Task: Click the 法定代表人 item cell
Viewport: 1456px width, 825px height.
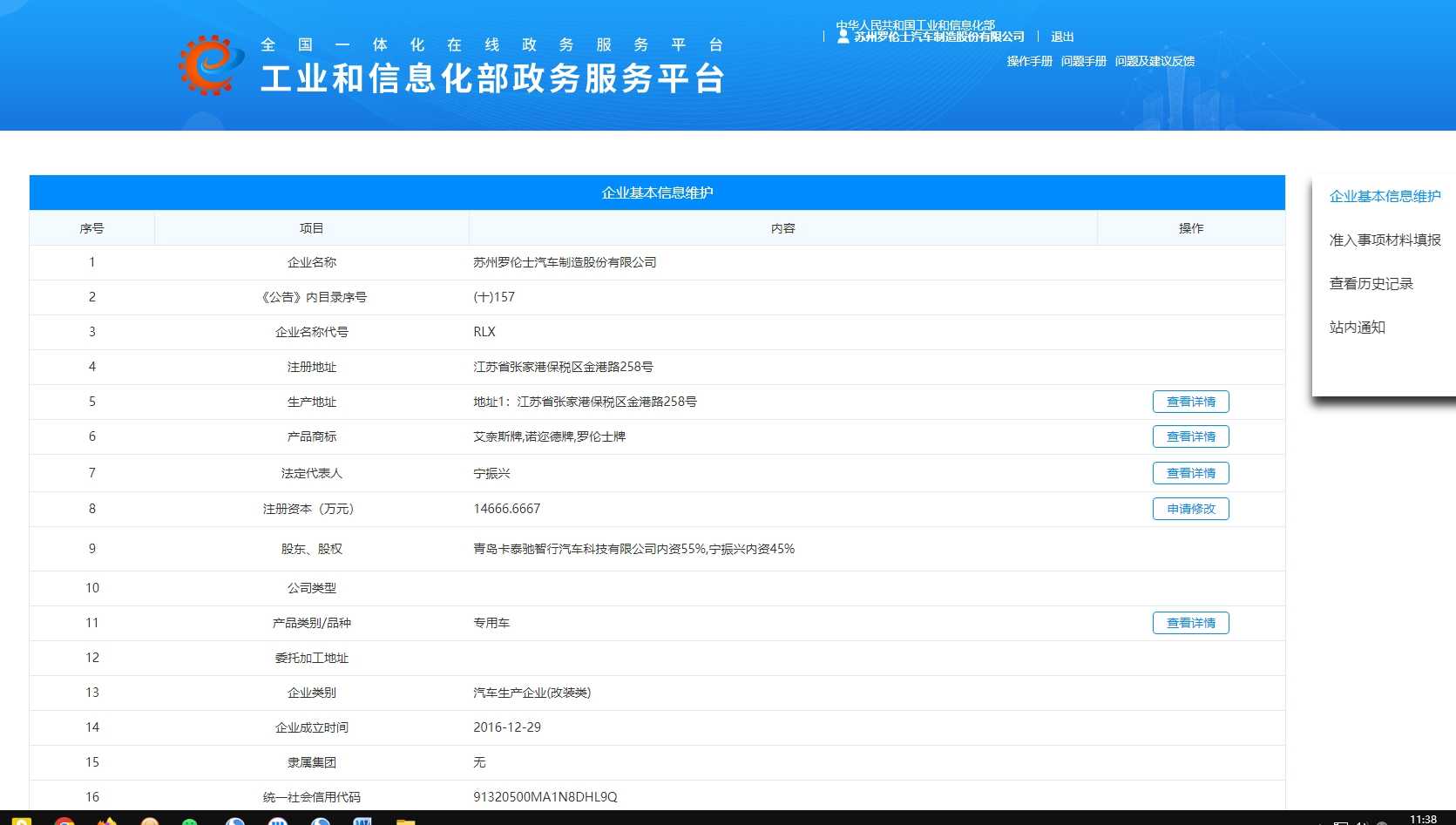Action: (311, 473)
